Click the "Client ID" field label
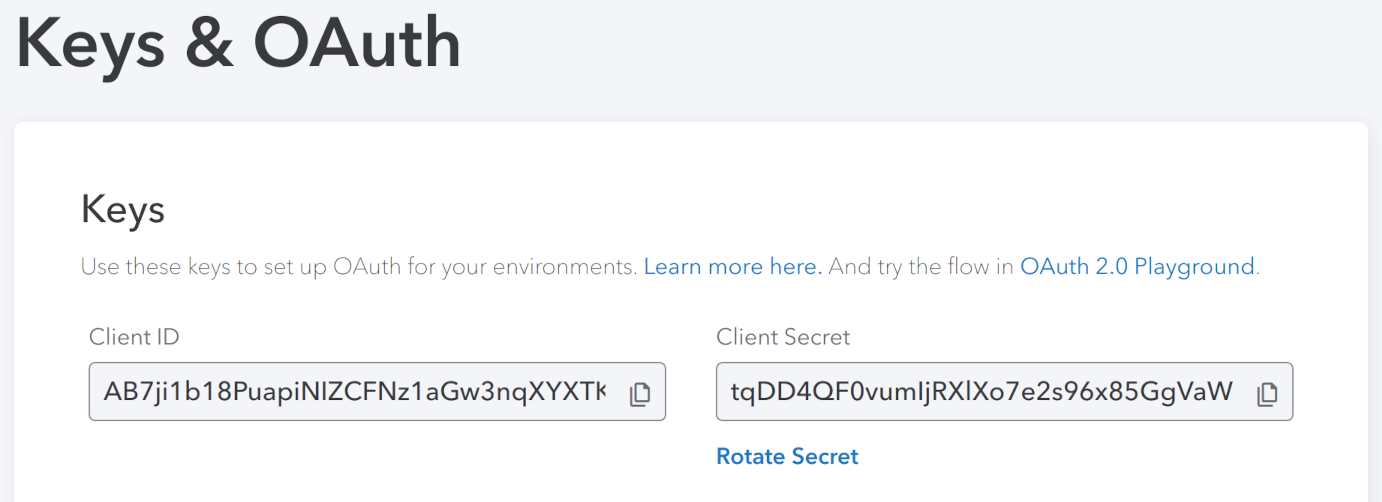The height and width of the screenshot is (502, 1382). tap(134, 337)
